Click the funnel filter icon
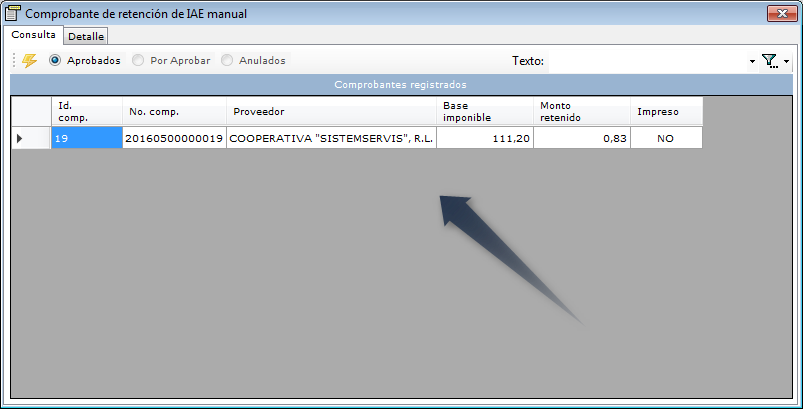The width and height of the screenshot is (803, 409). coord(769,61)
